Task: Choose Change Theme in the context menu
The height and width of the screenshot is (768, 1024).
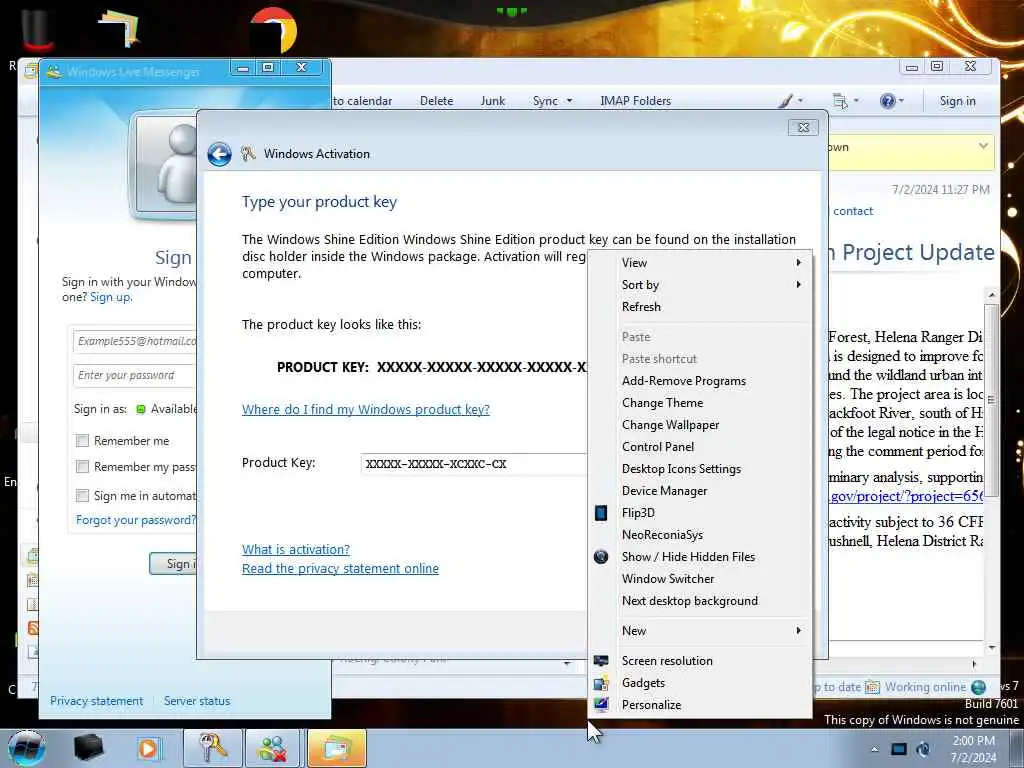Action: click(x=662, y=403)
